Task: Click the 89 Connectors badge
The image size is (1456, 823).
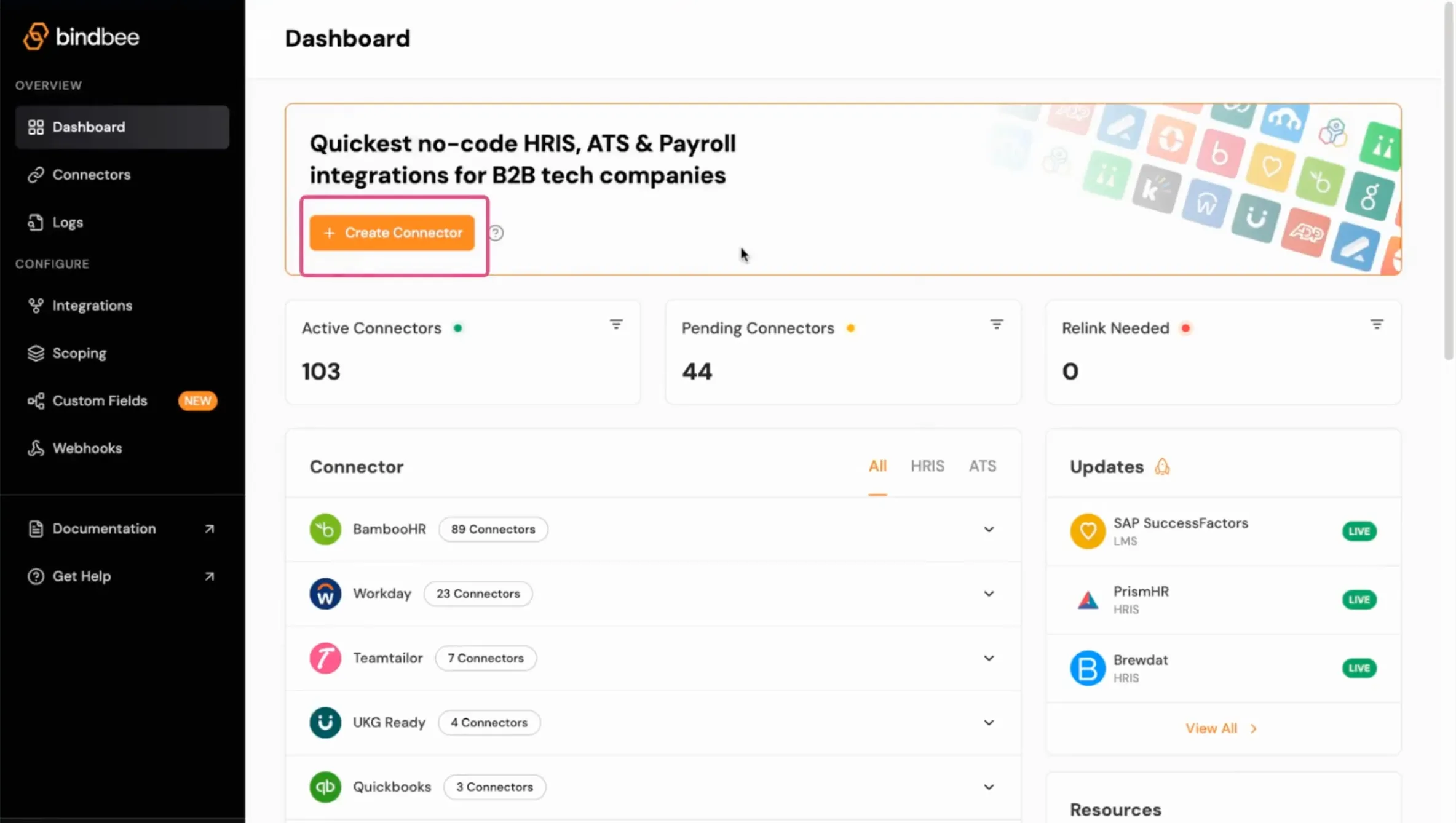Action: pyautogui.click(x=493, y=529)
